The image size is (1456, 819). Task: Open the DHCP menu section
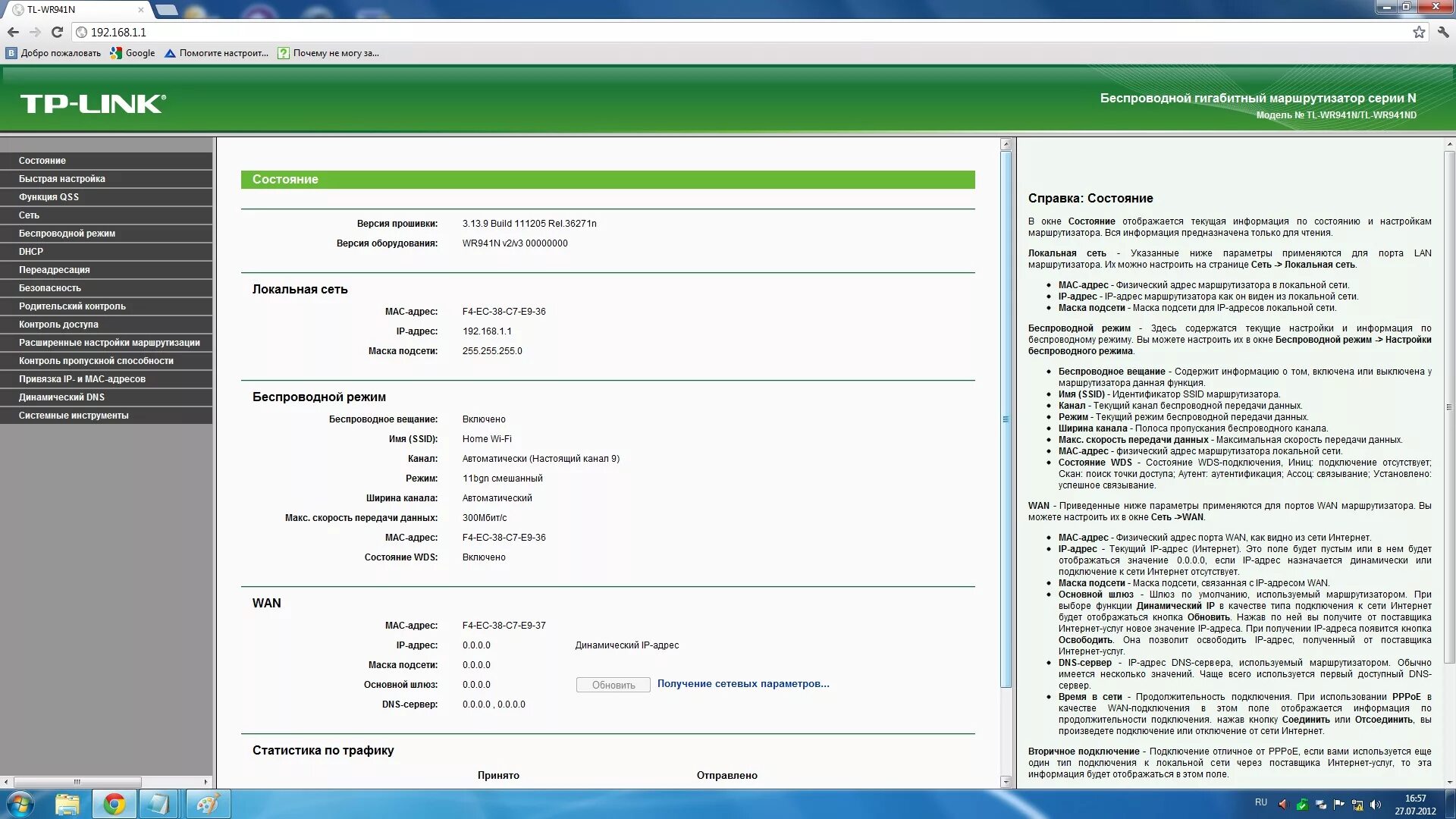tap(31, 252)
